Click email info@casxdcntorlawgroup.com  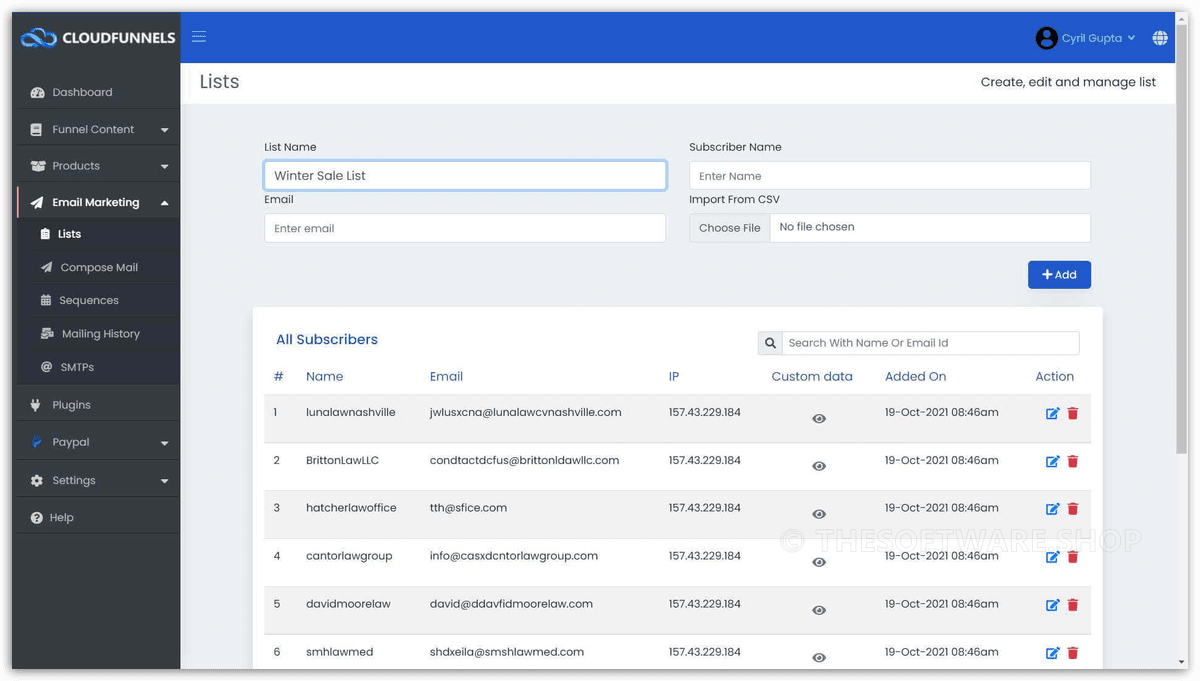click(x=514, y=556)
